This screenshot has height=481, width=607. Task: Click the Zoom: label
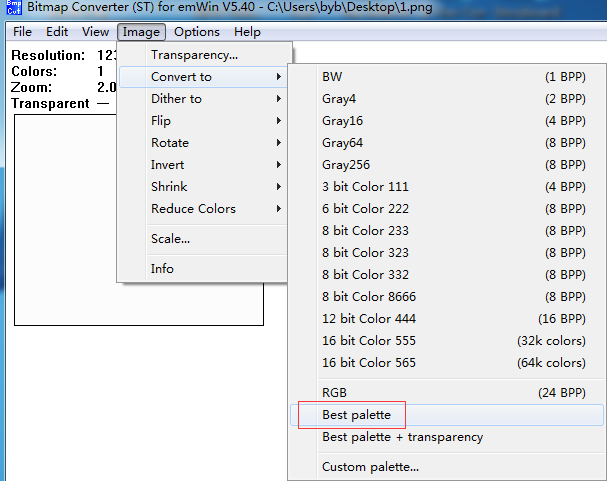click(x=31, y=87)
